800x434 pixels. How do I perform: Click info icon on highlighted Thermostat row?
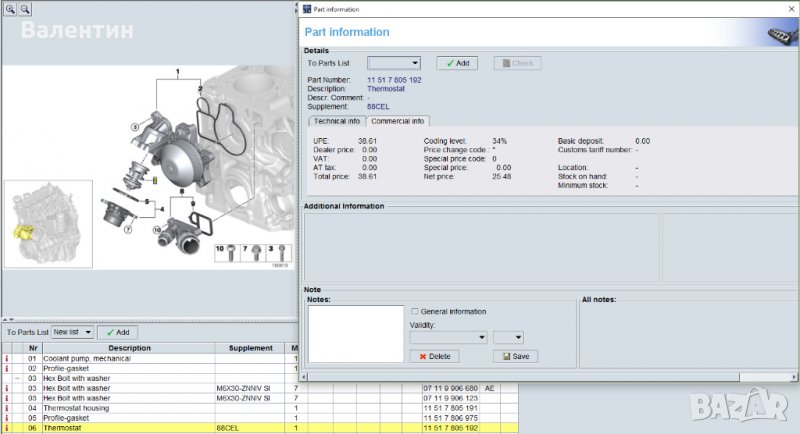tap(8, 428)
